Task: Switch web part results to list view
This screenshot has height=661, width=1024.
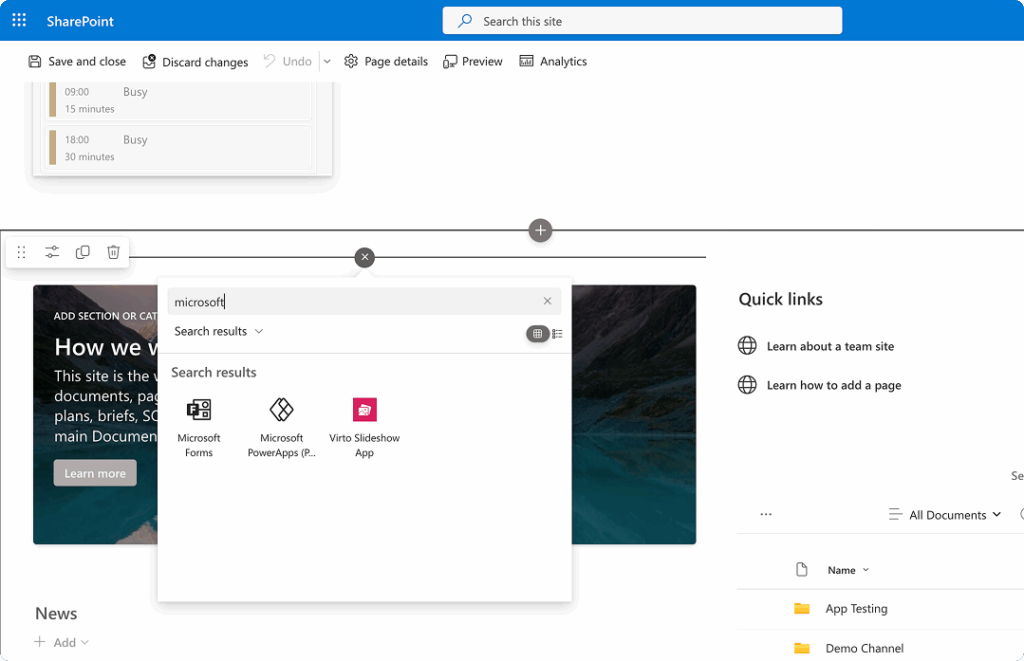Action: [557, 333]
